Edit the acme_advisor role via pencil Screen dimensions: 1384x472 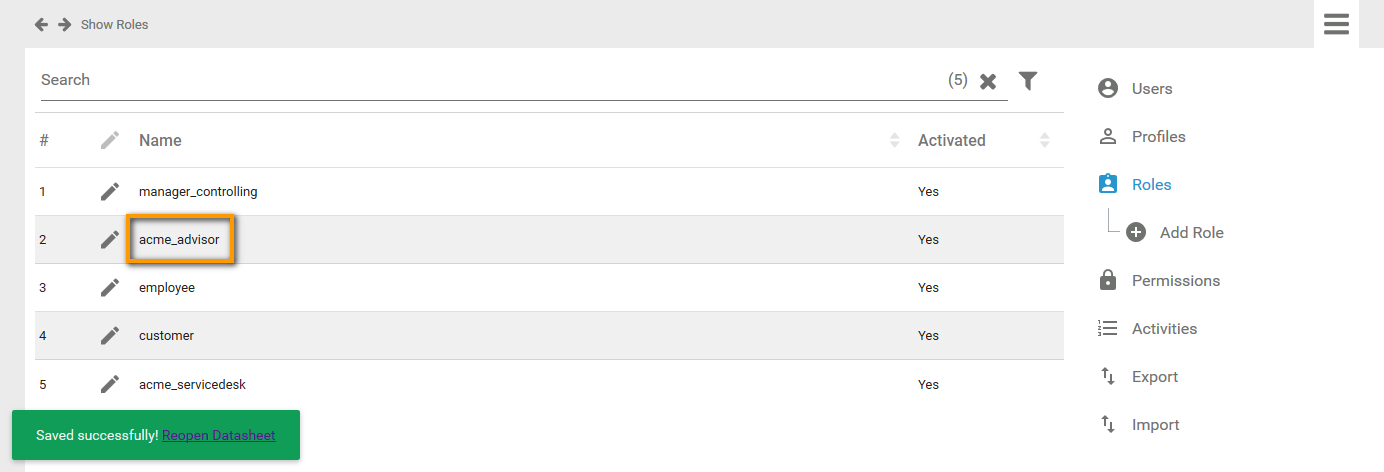110,239
